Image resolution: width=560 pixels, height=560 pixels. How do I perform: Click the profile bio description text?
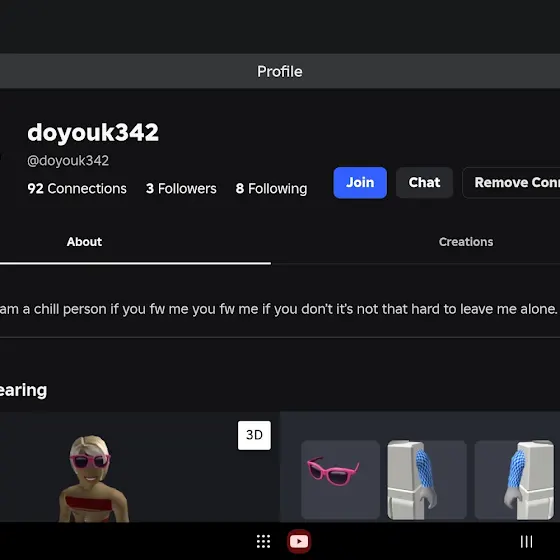[279, 309]
